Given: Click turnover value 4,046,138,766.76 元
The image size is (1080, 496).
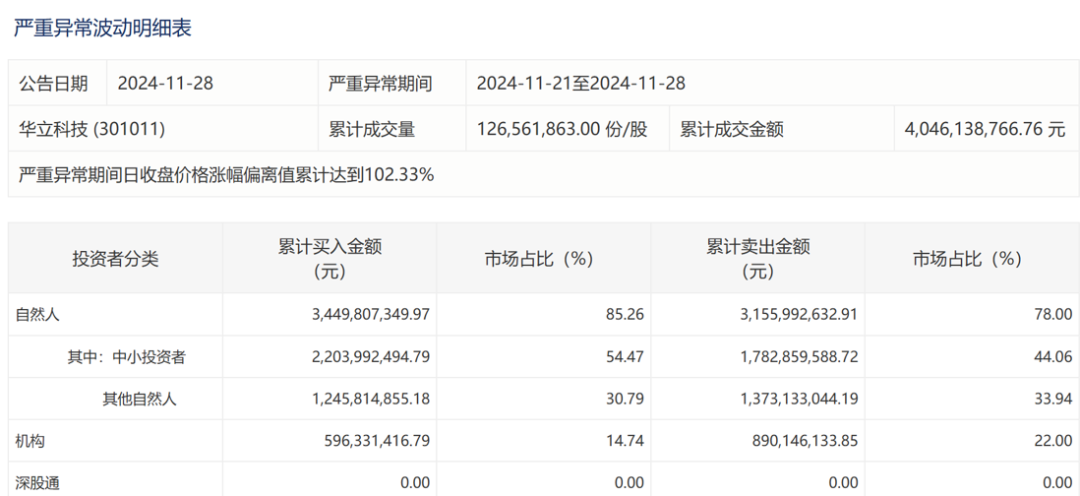Looking at the screenshot, I should pyautogui.click(x=985, y=130).
